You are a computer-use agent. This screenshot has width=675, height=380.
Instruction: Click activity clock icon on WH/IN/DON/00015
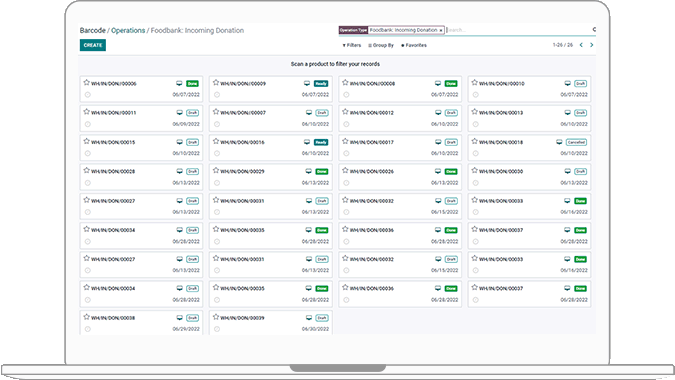coord(88,153)
